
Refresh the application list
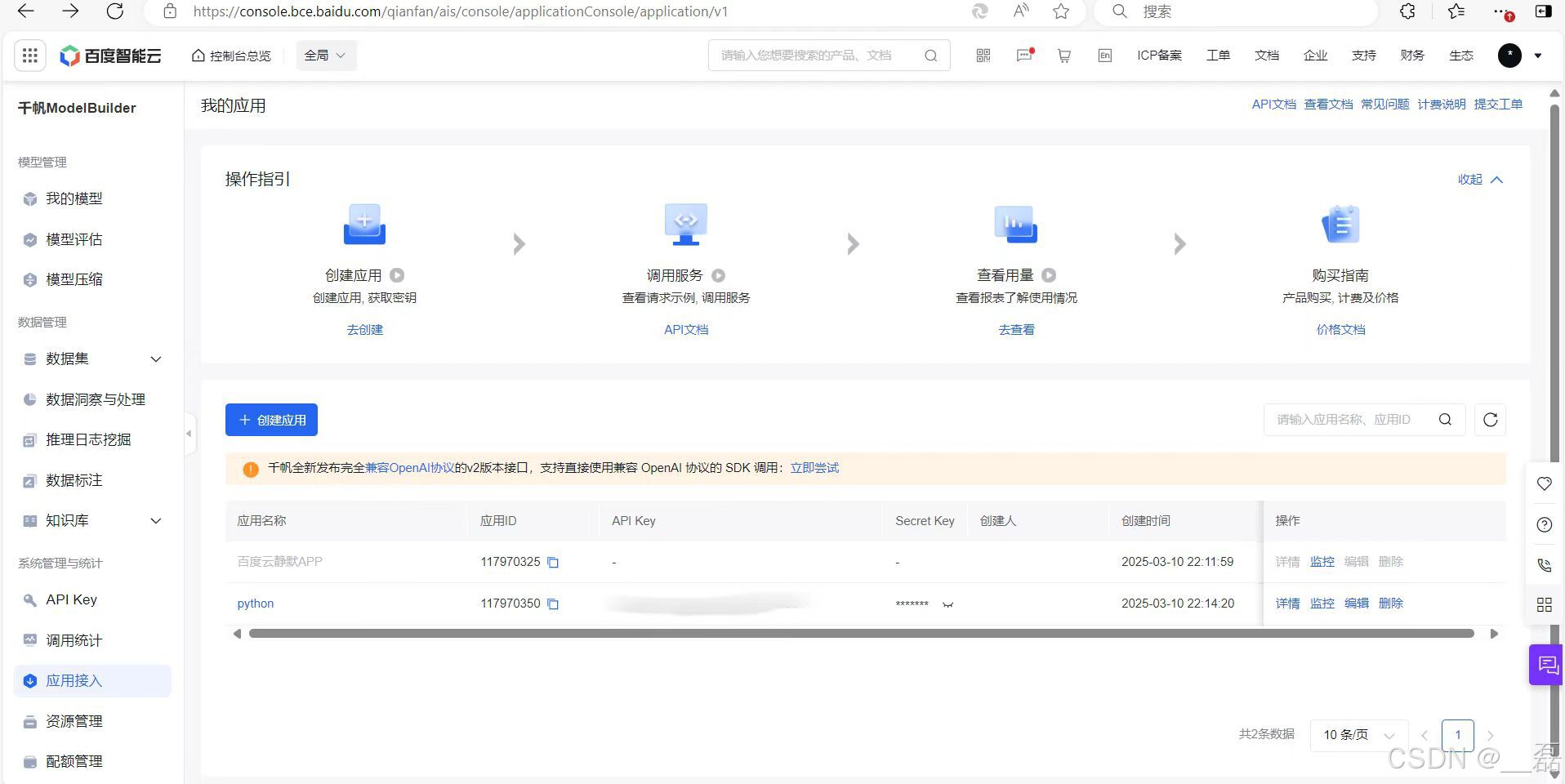tap(1490, 420)
